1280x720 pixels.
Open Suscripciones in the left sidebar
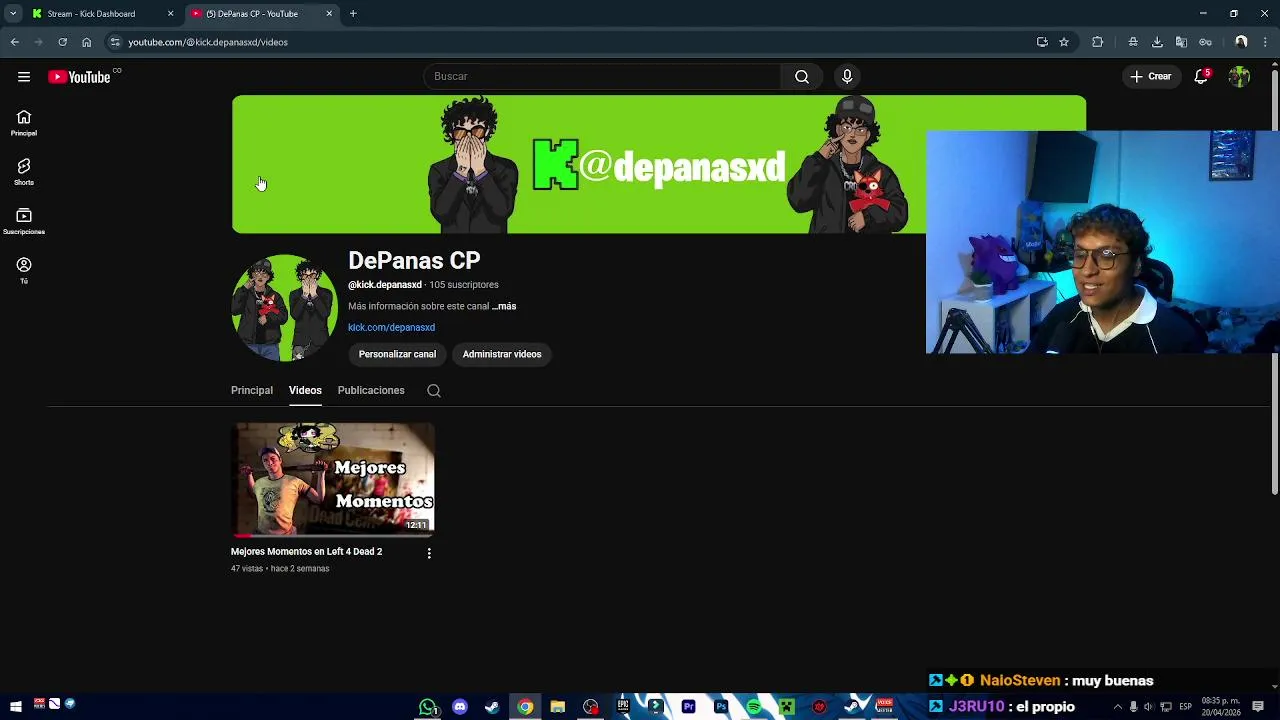[x=24, y=221]
